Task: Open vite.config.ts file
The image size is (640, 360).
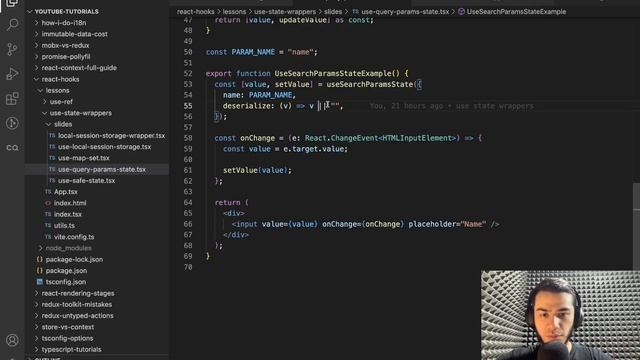Action: [x=74, y=237]
